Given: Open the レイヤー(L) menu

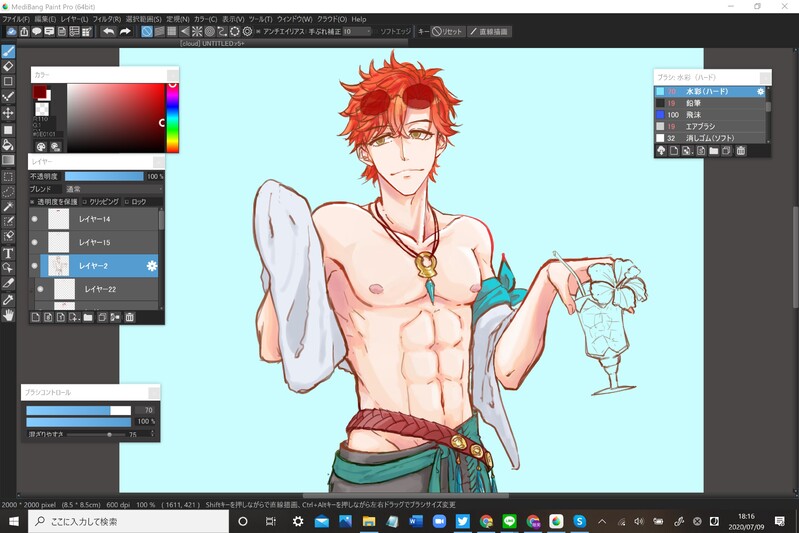Looking at the screenshot, I should 74,19.
